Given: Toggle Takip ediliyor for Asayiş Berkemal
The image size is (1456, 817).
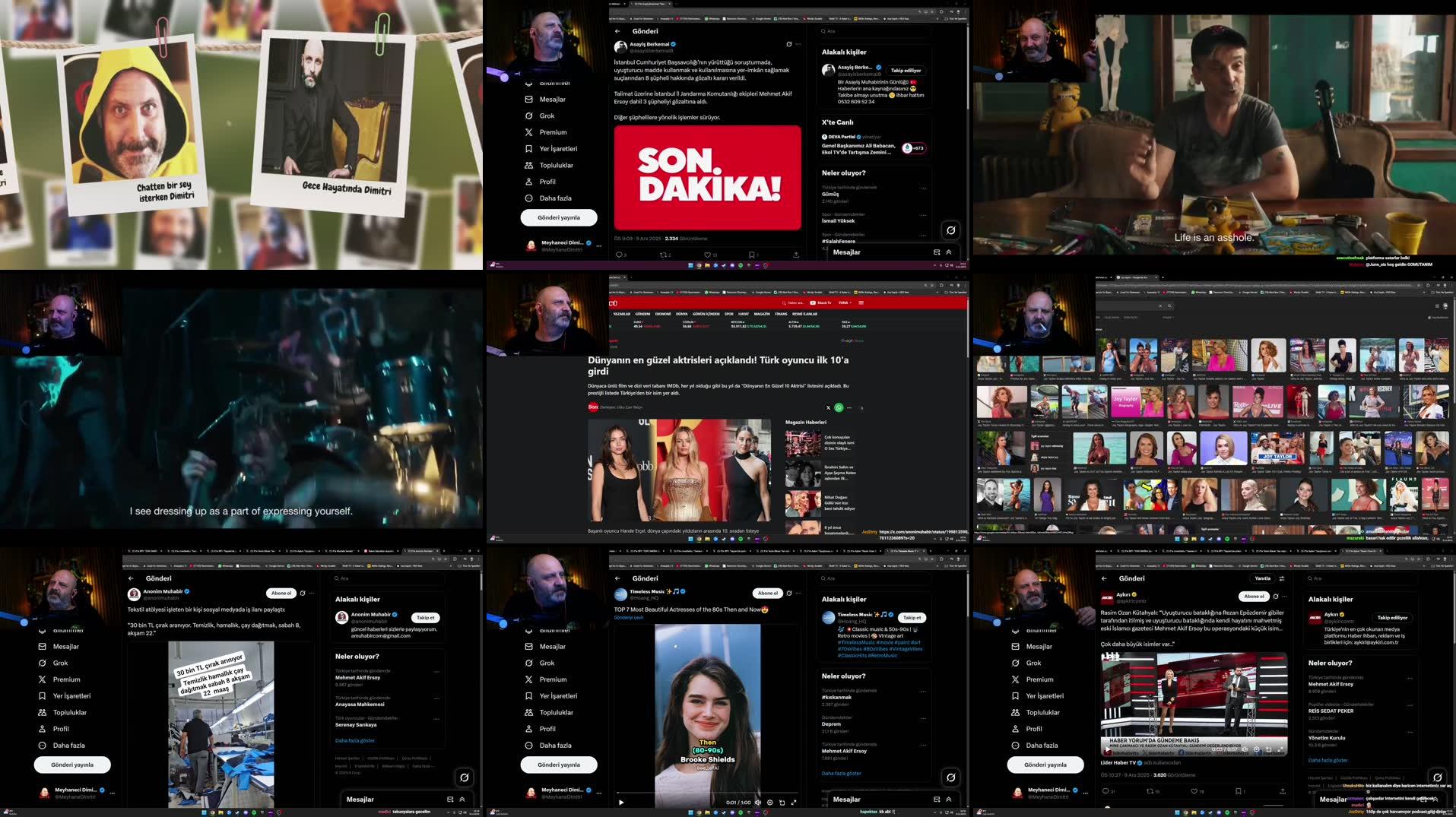Looking at the screenshot, I should (x=906, y=70).
